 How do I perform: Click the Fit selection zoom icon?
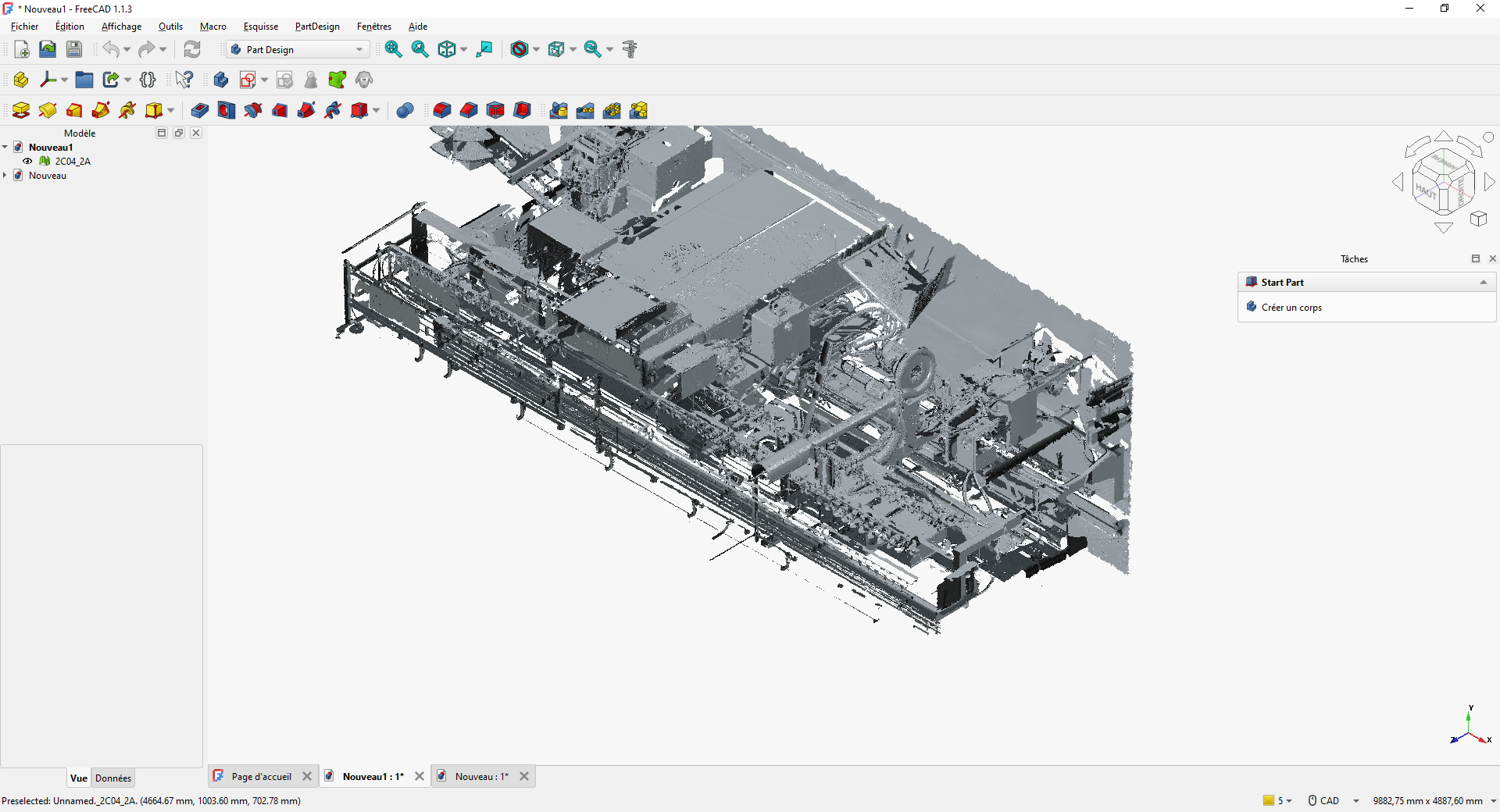click(420, 49)
